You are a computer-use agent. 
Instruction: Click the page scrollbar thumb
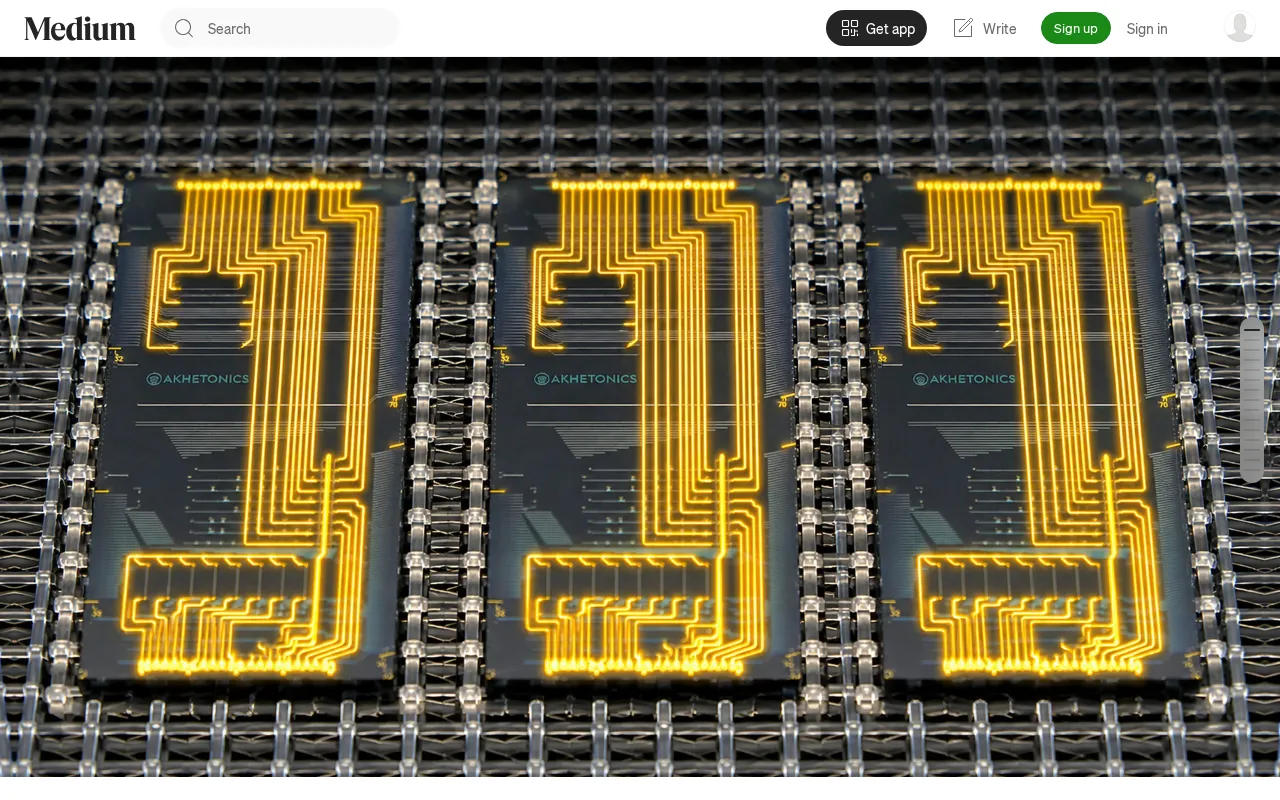1252,400
